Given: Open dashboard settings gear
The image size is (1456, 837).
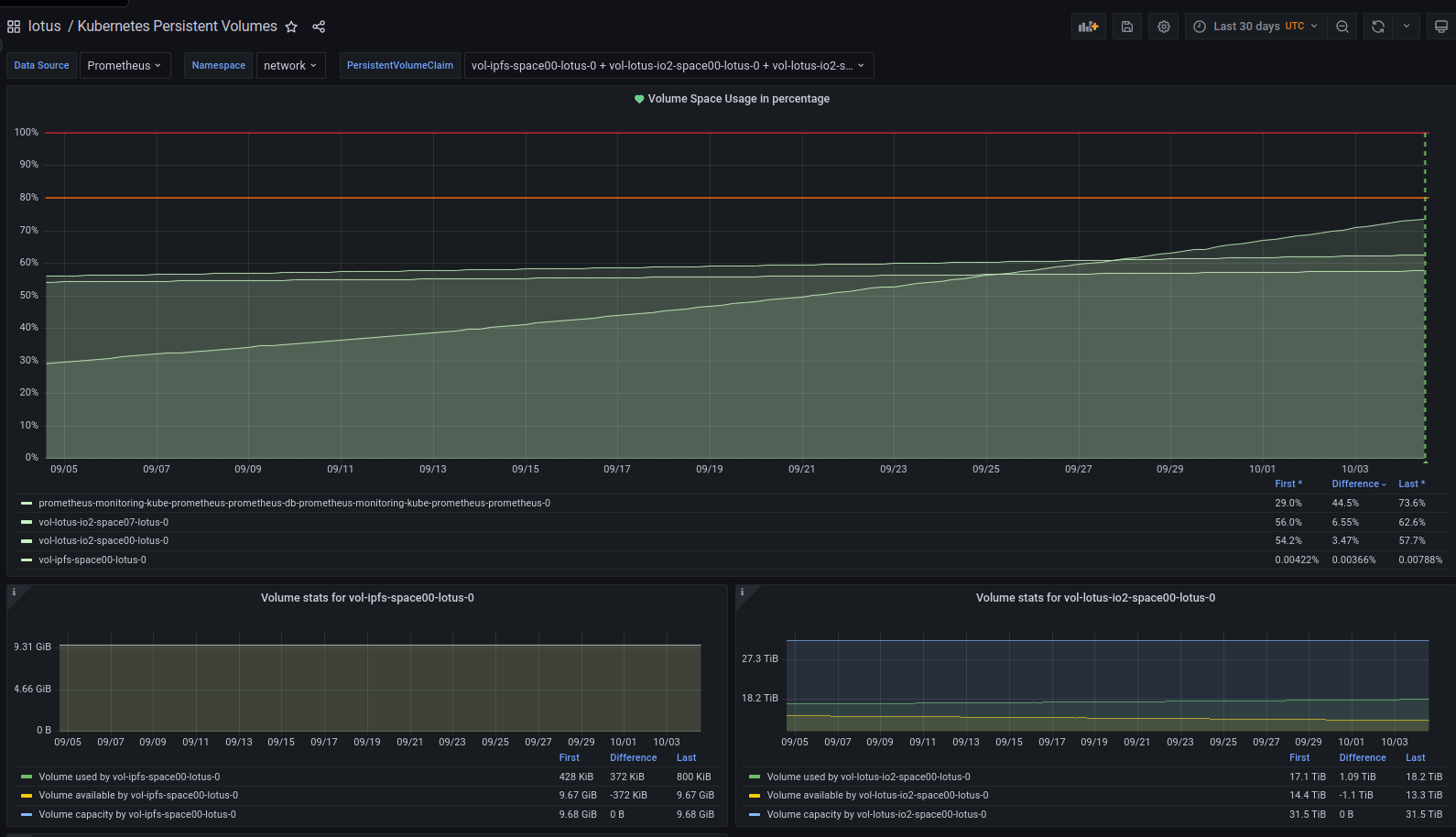Looking at the screenshot, I should (x=1164, y=27).
